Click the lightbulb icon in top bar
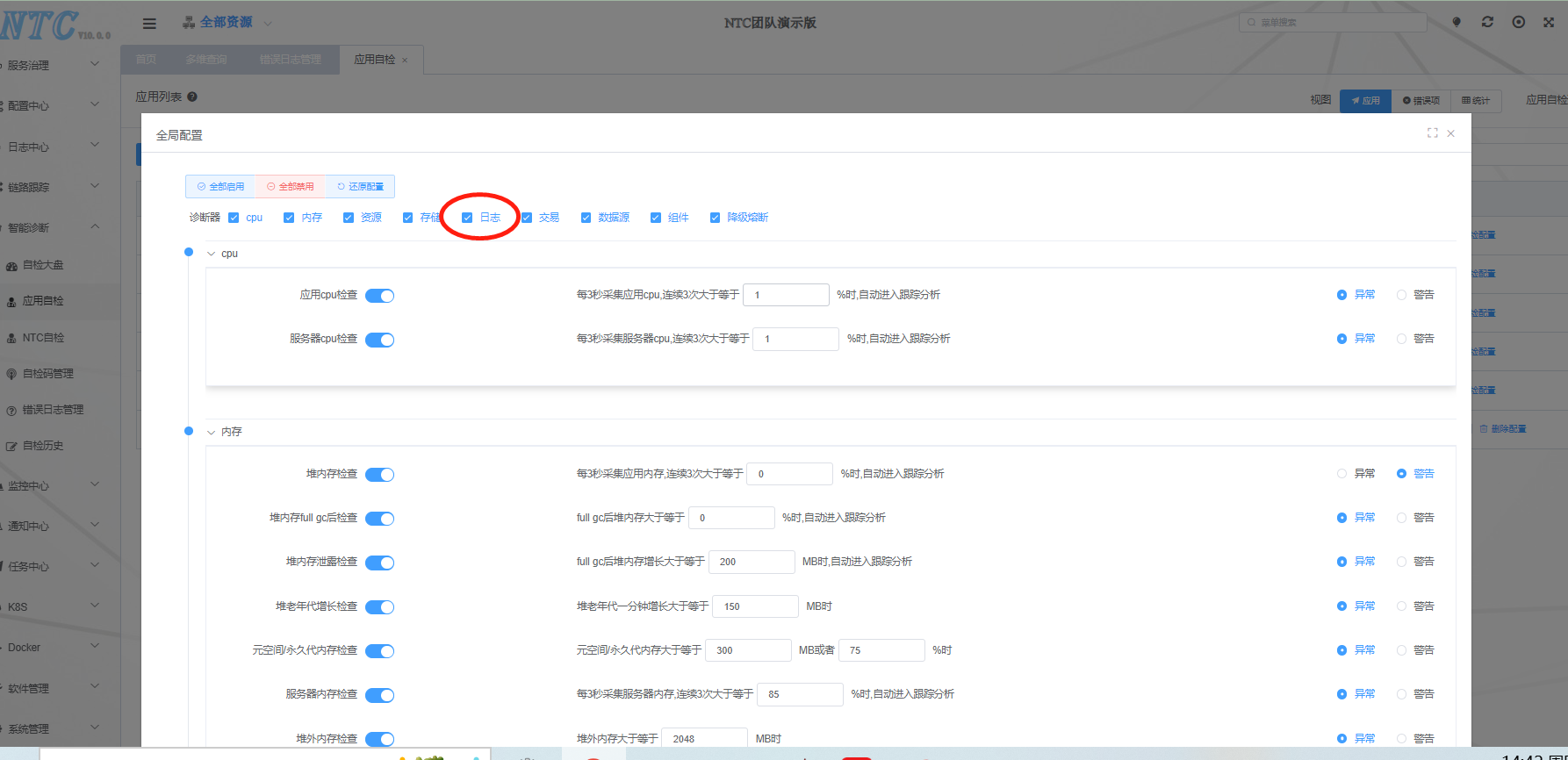 [x=1457, y=22]
